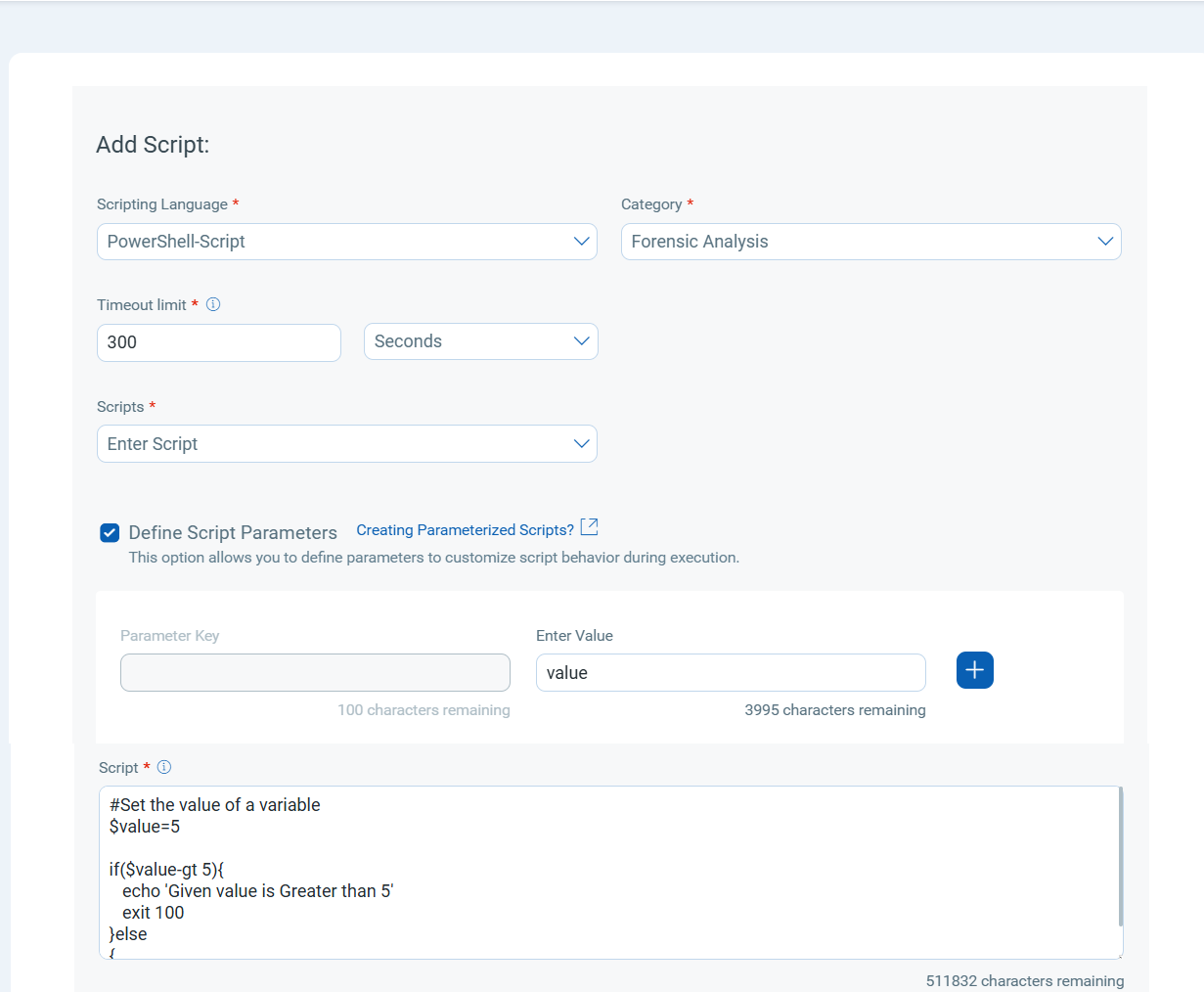The height and width of the screenshot is (992, 1204).
Task: Click the Timeout limit info icon
Action: pos(213,304)
